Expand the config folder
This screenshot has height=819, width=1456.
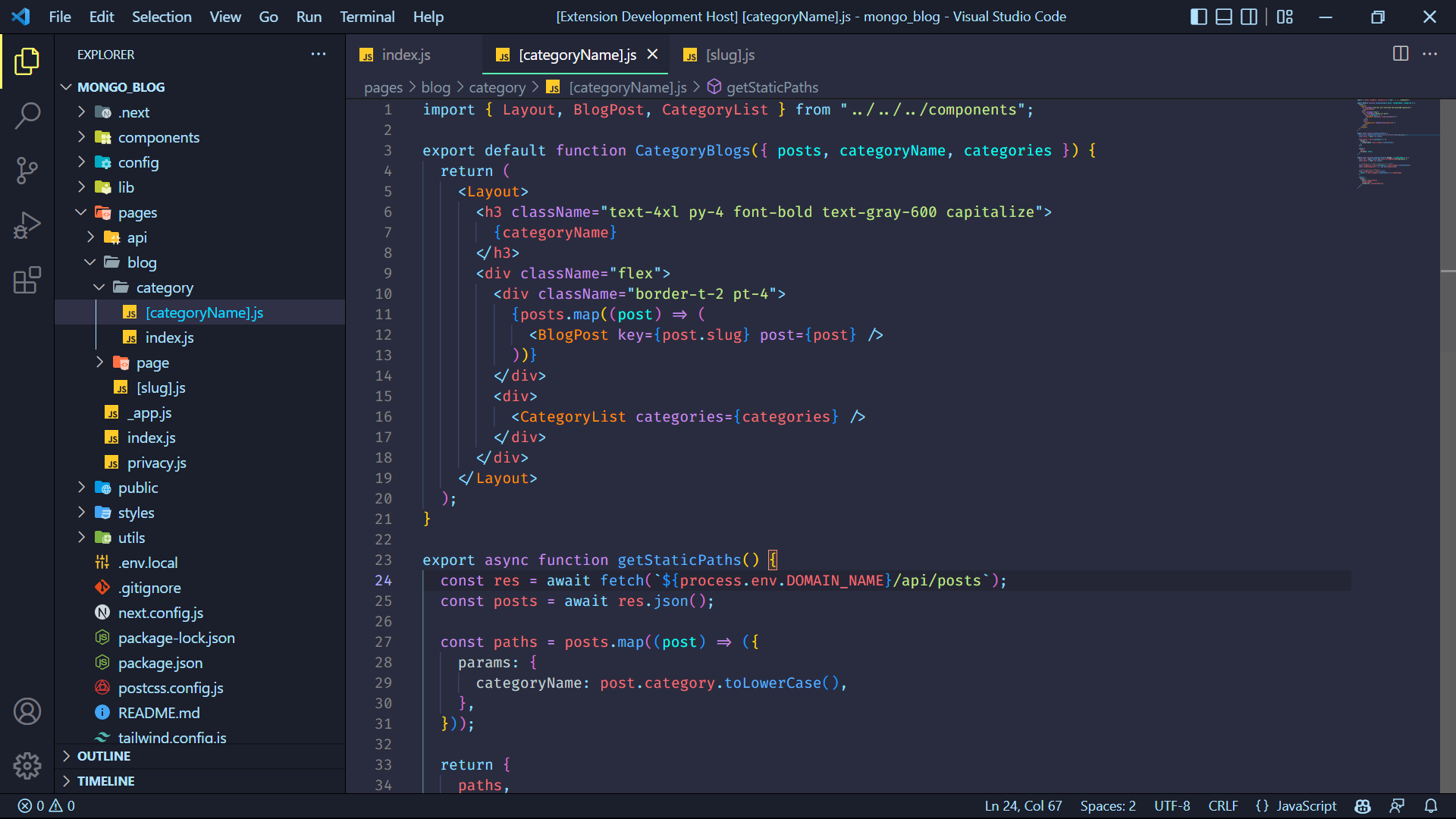click(138, 162)
